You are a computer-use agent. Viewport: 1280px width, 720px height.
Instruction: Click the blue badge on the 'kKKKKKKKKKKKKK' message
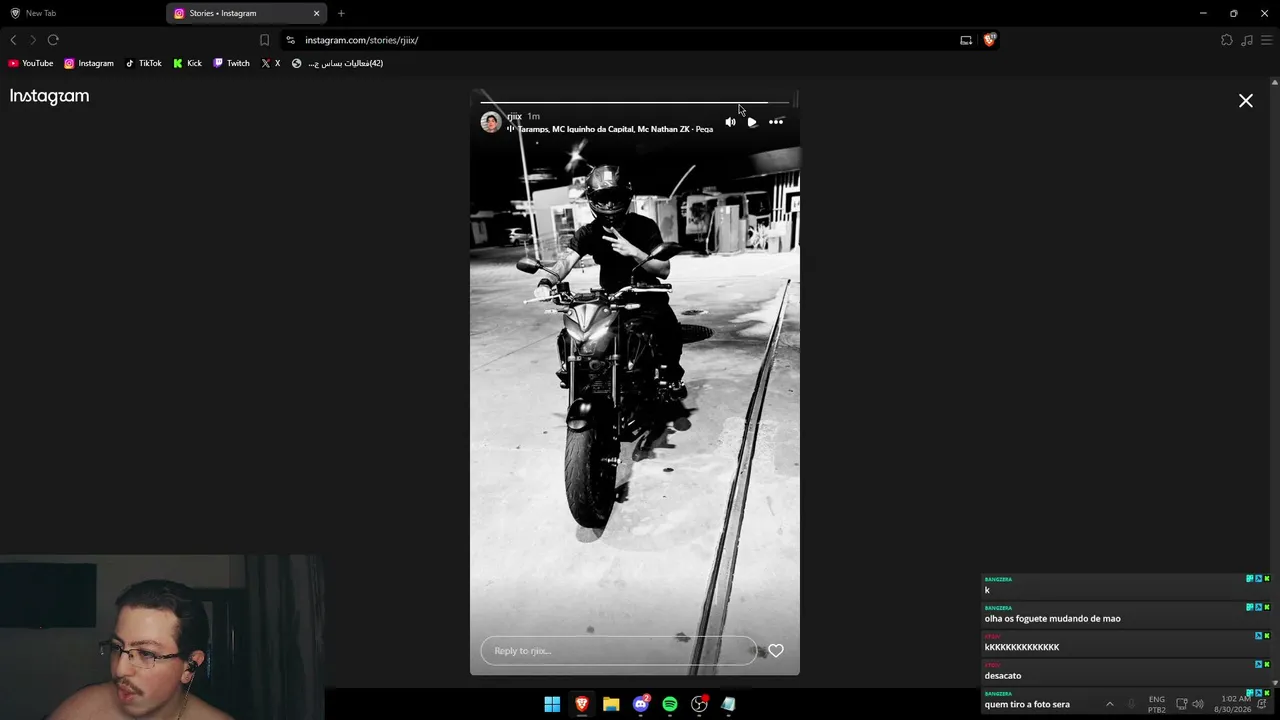pyautogui.click(x=1259, y=636)
